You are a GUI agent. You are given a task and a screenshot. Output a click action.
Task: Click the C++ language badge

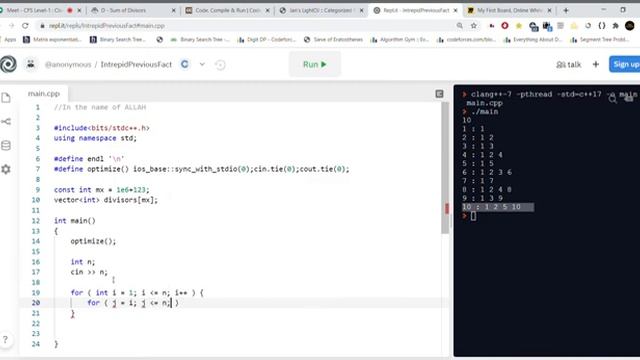tap(185, 64)
